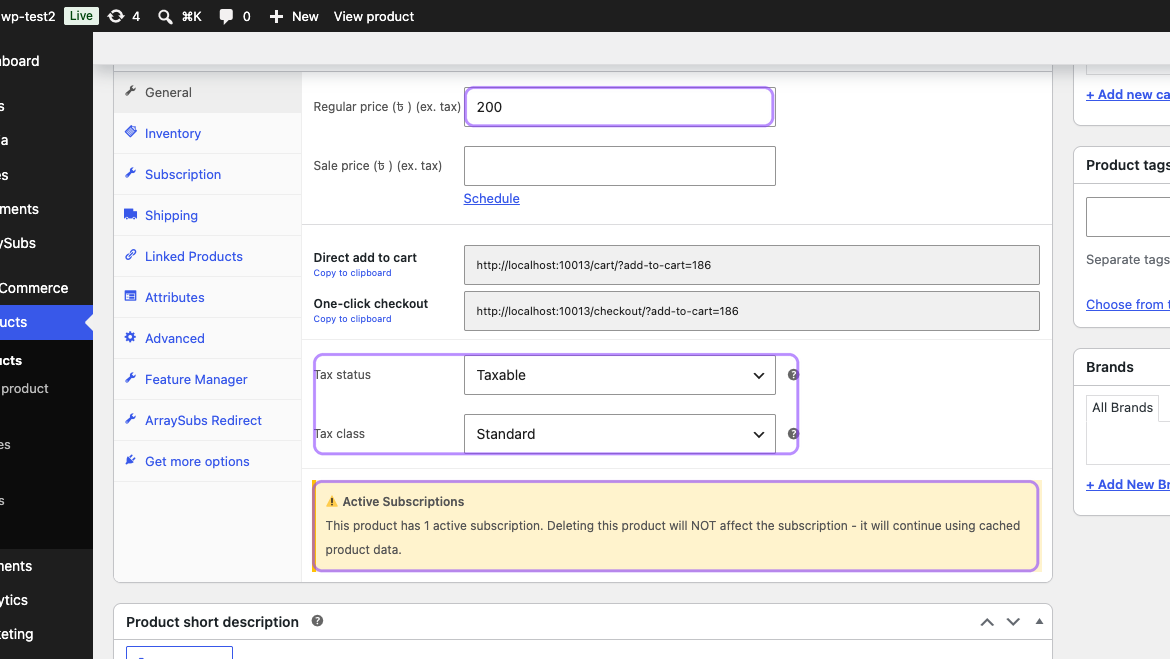This screenshot has height=659, width=1170.
Task: Open the Tax status dropdown
Action: point(619,375)
